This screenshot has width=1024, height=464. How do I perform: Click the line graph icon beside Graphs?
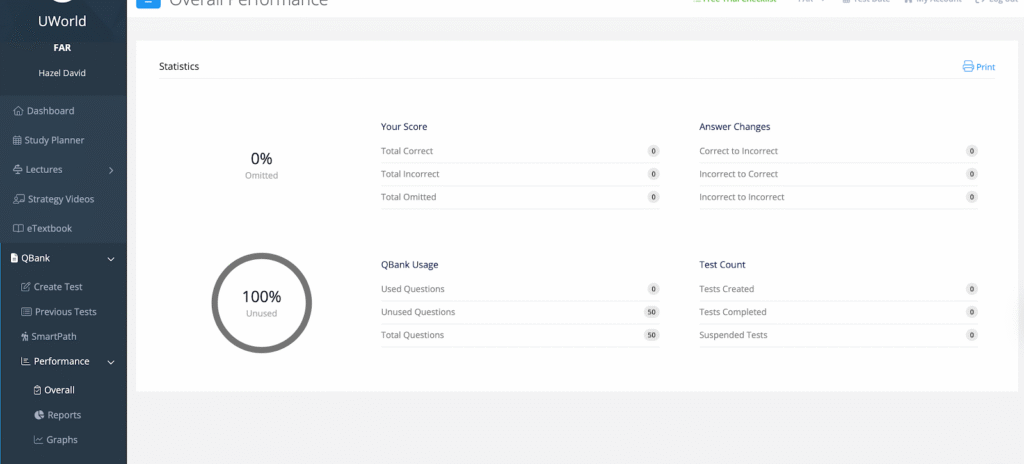pyautogui.click(x=39, y=440)
